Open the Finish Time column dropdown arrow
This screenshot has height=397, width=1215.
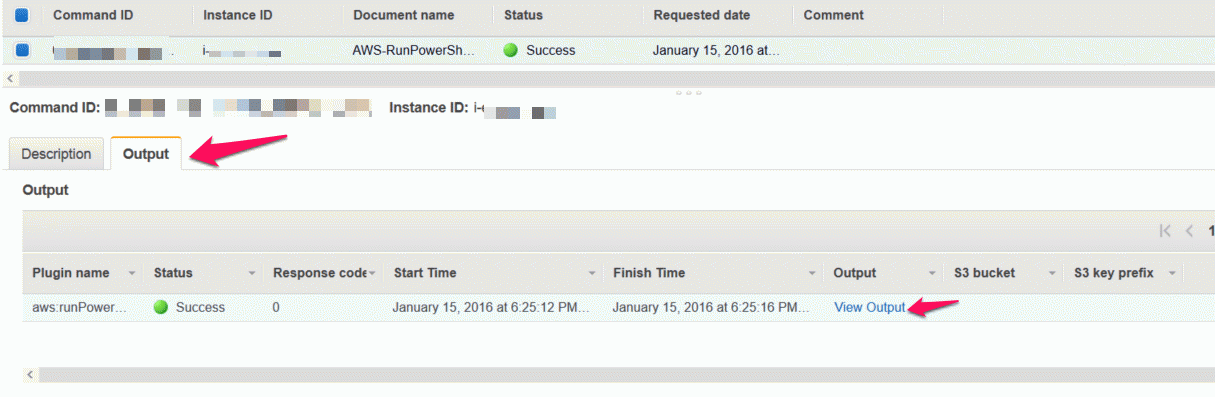tap(812, 273)
